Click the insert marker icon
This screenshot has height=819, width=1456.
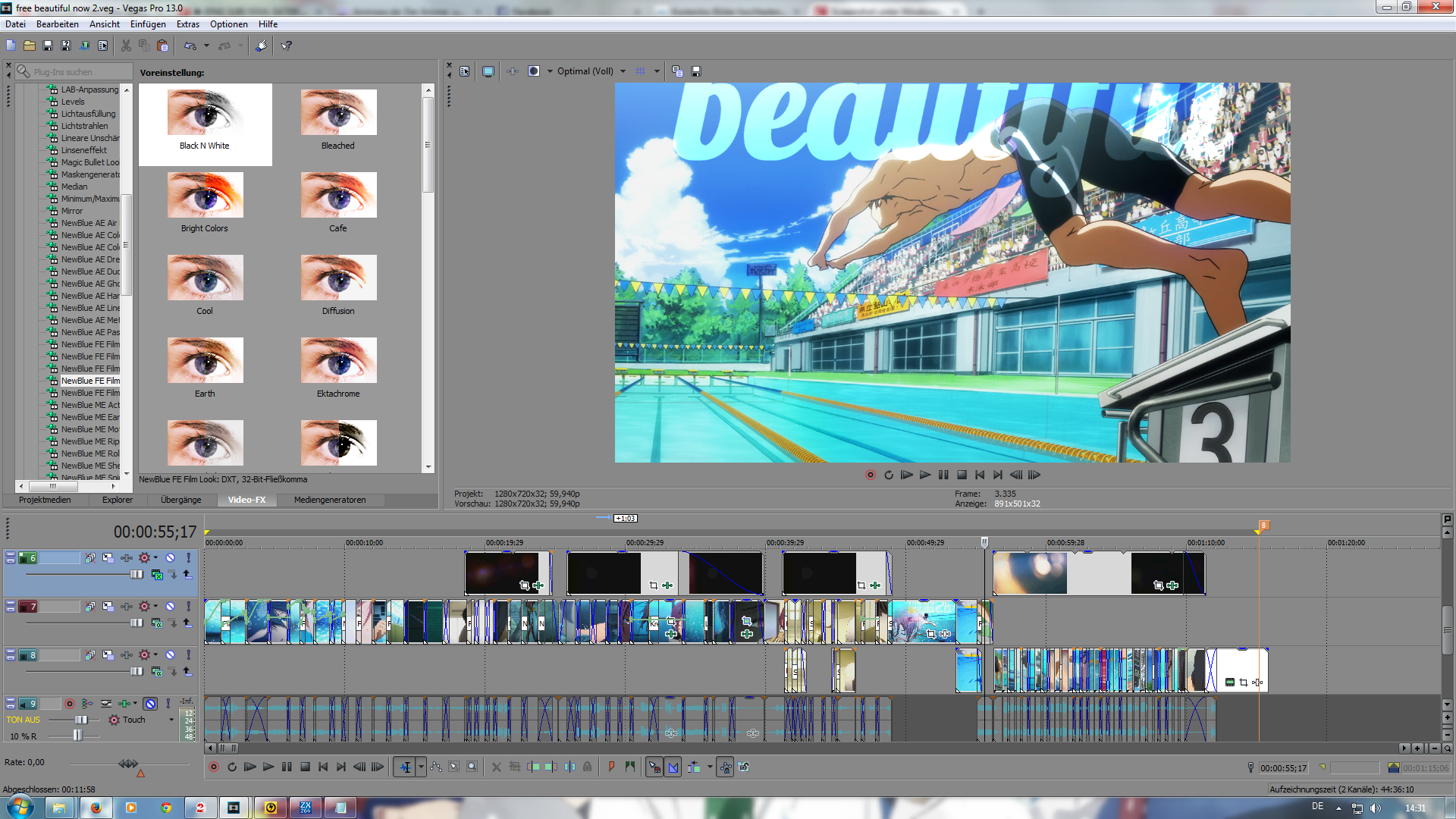click(x=611, y=767)
